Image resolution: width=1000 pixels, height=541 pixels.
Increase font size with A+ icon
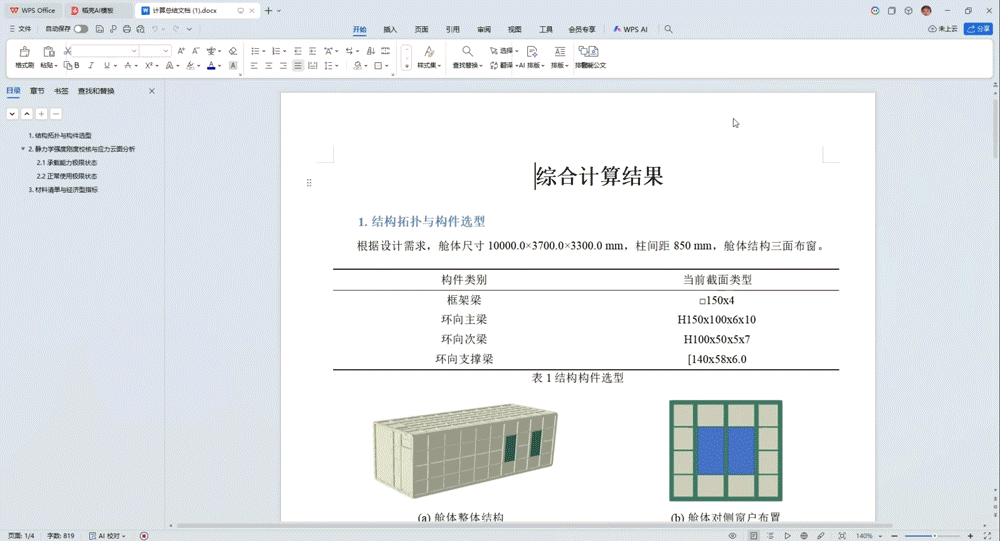181,51
